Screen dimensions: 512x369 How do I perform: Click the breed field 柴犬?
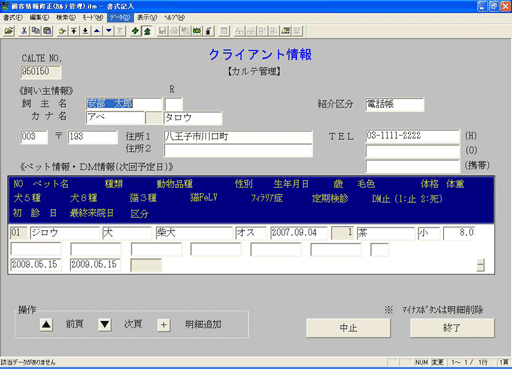(x=194, y=233)
